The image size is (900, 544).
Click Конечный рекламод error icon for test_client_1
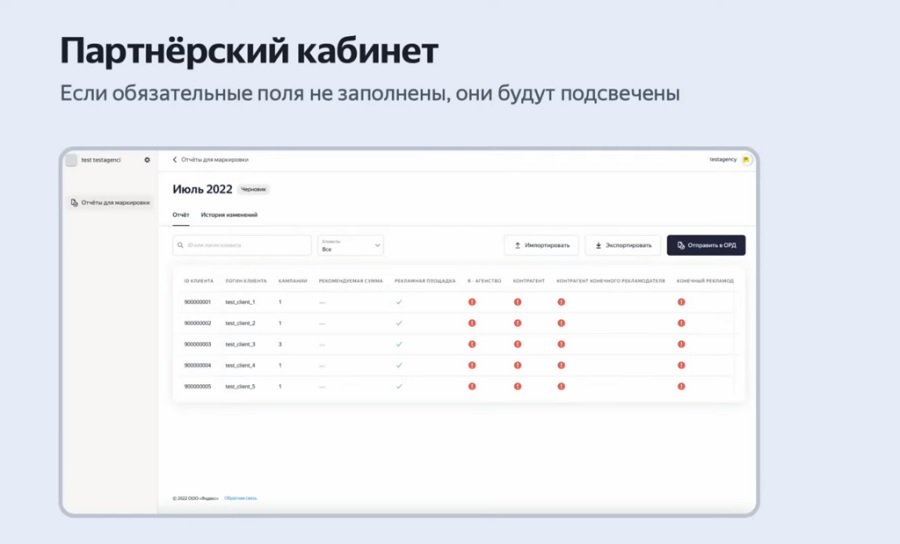pyautogui.click(x=681, y=302)
